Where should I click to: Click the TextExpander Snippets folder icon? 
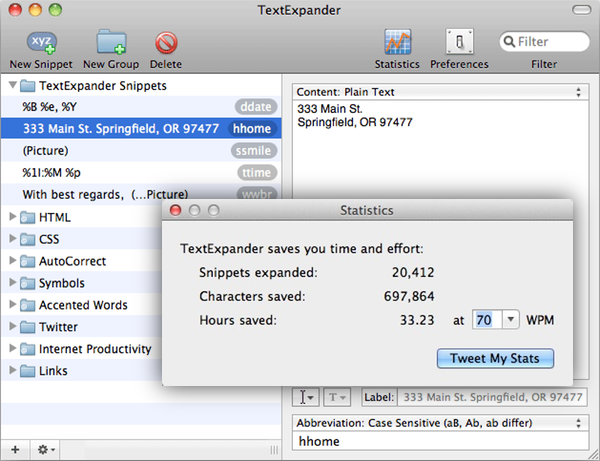[28, 86]
